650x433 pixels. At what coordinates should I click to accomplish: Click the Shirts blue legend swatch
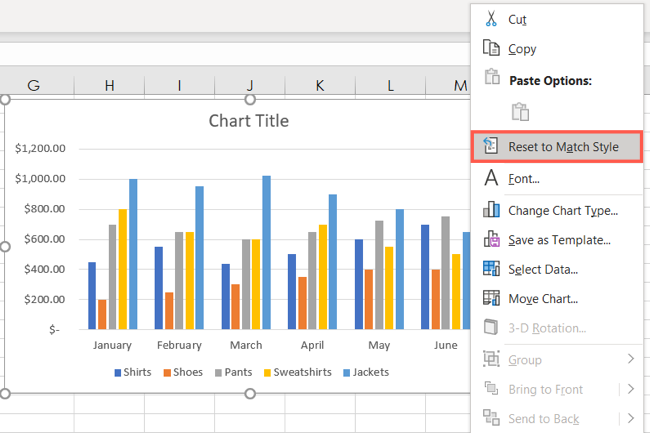tap(118, 372)
